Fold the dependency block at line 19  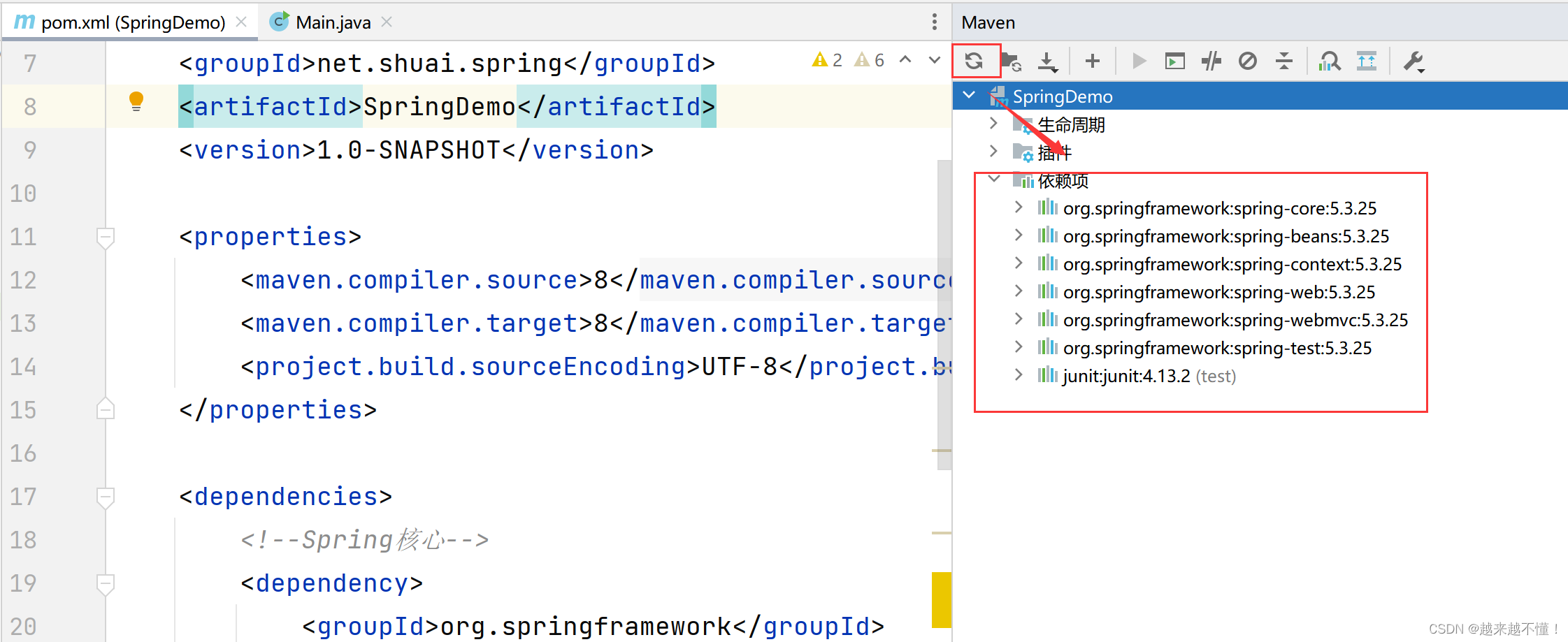pos(106,584)
